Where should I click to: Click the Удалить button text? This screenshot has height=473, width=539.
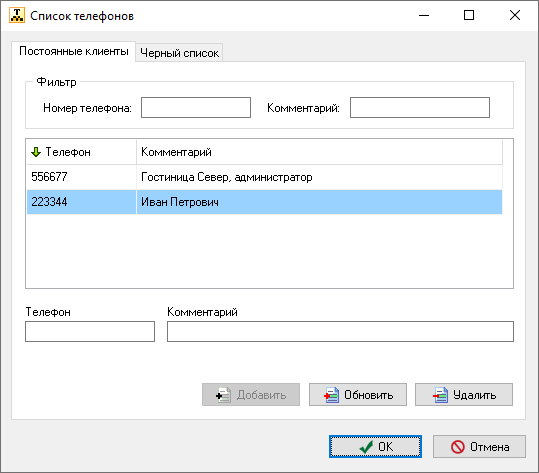tap(474, 395)
